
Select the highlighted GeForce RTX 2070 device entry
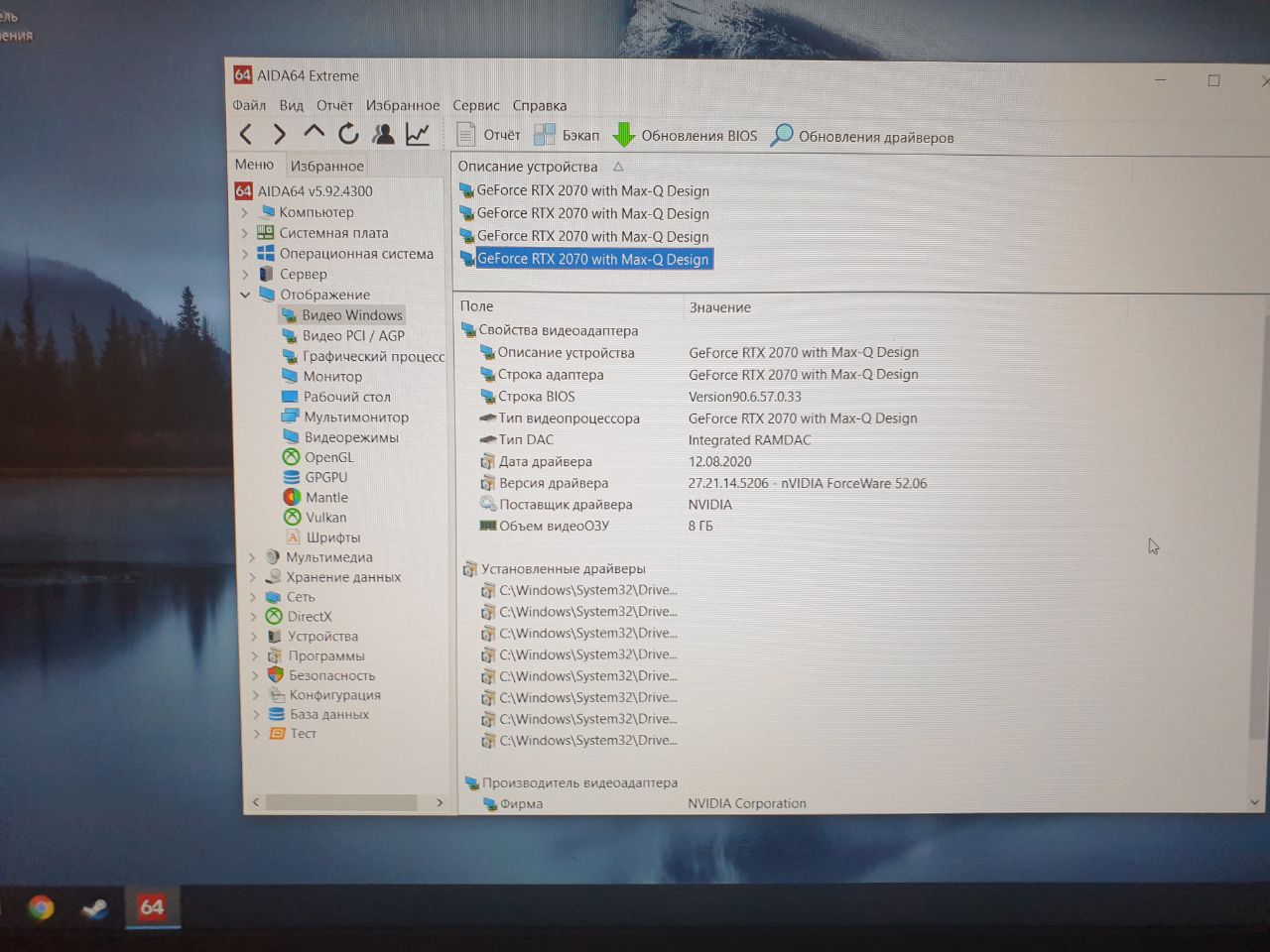point(585,259)
